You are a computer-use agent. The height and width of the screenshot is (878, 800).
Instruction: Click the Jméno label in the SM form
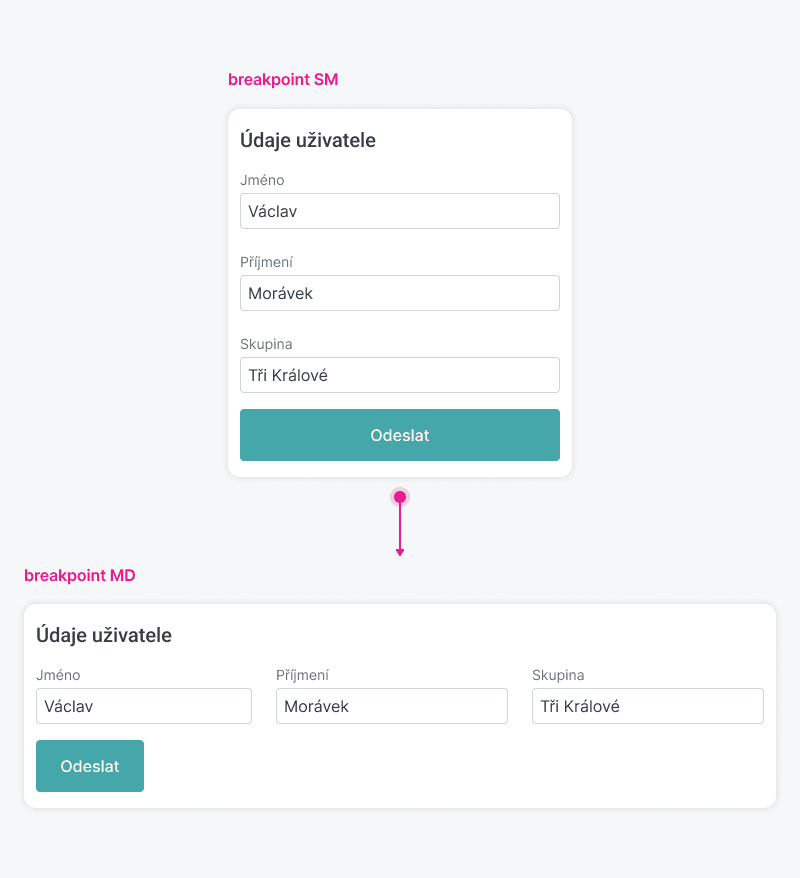pyautogui.click(x=262, y=180)
